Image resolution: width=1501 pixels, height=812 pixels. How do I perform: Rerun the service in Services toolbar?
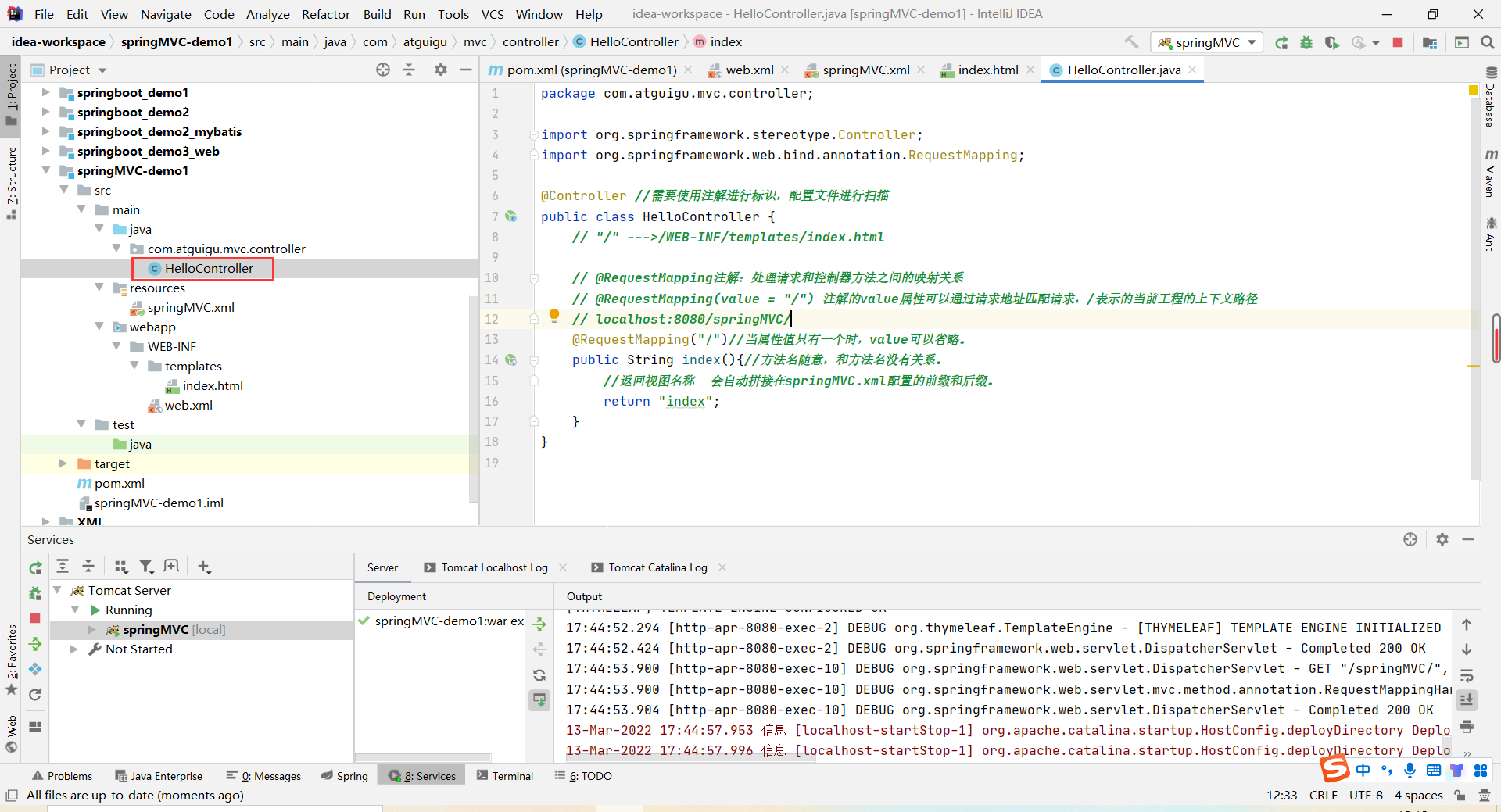[35, 567]
